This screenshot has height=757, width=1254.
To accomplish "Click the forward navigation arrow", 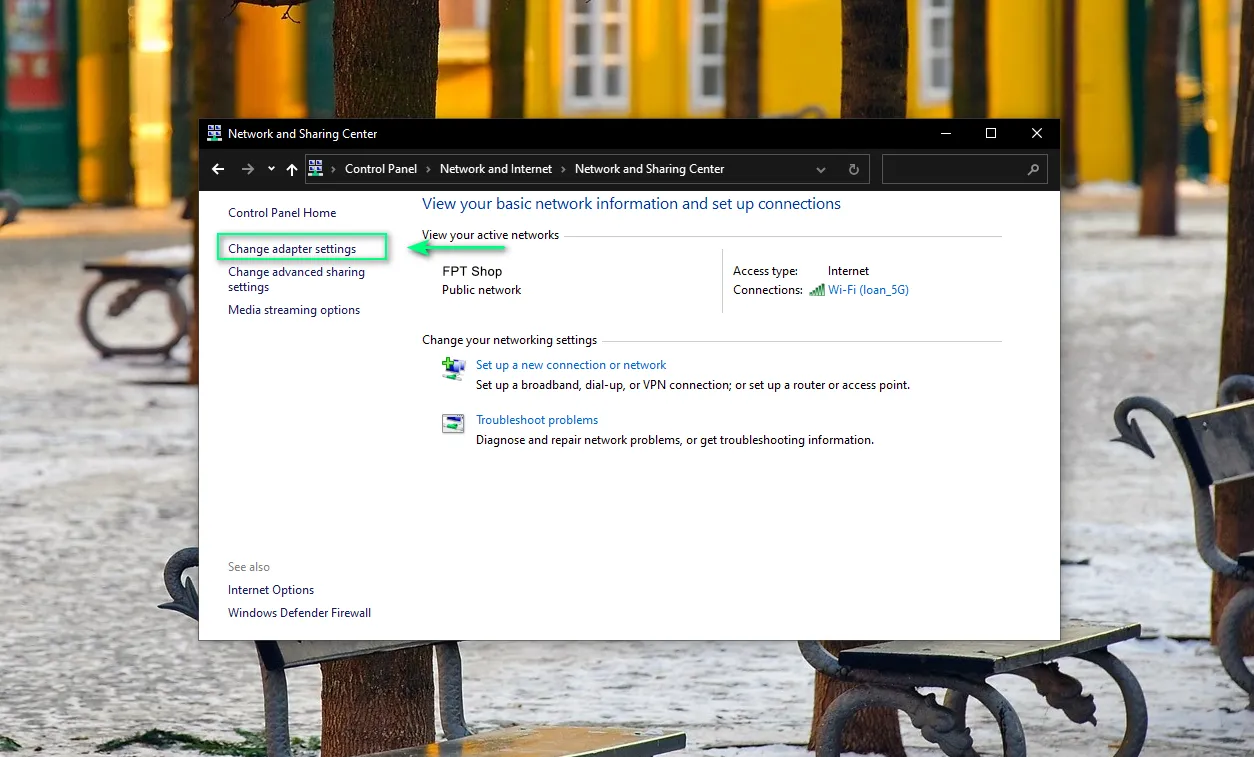I will coord(248,169).
